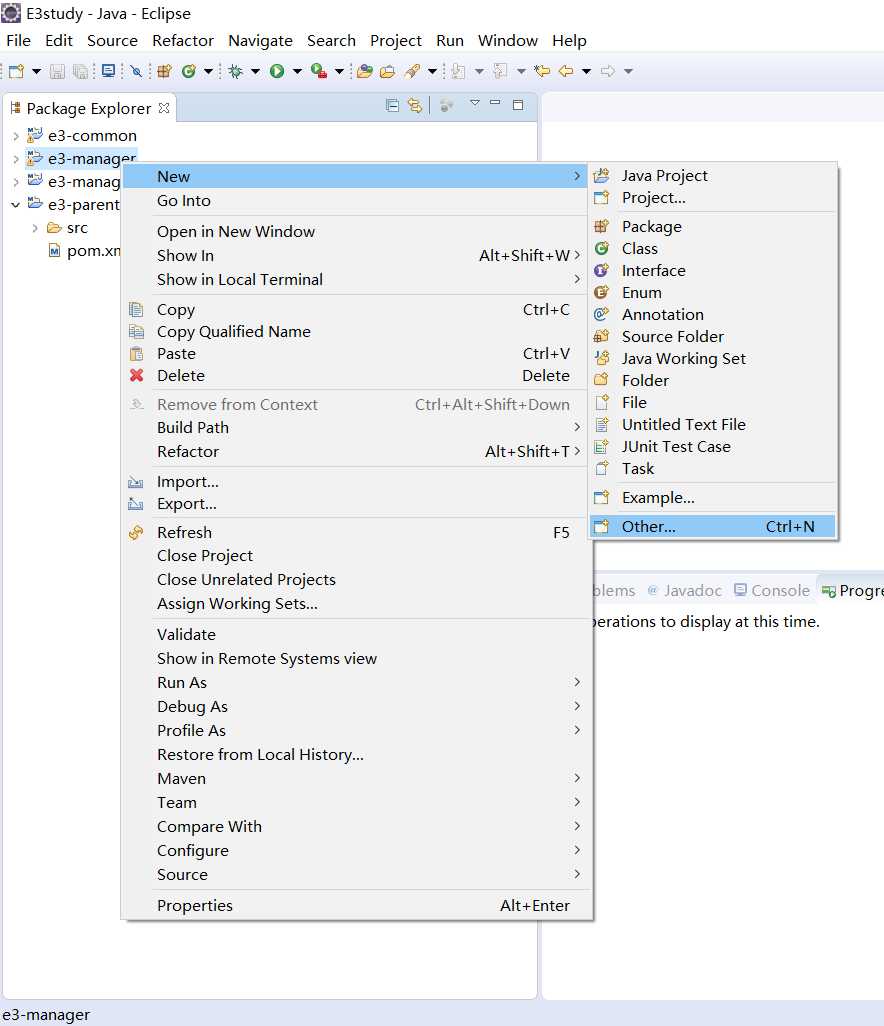Select the src folder in the tree
The image size is (884, 1026).
pos(77,228)
